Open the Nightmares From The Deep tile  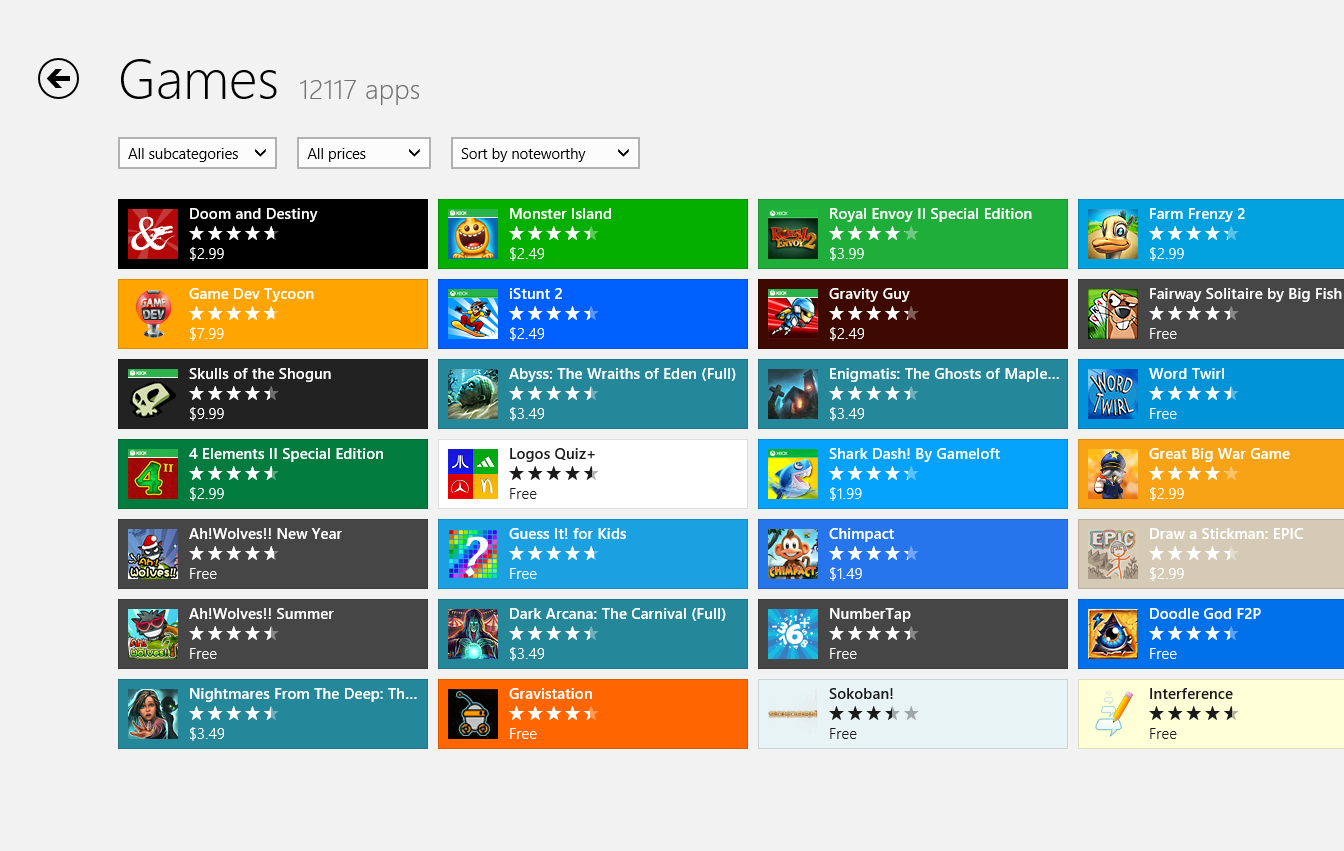272,713
